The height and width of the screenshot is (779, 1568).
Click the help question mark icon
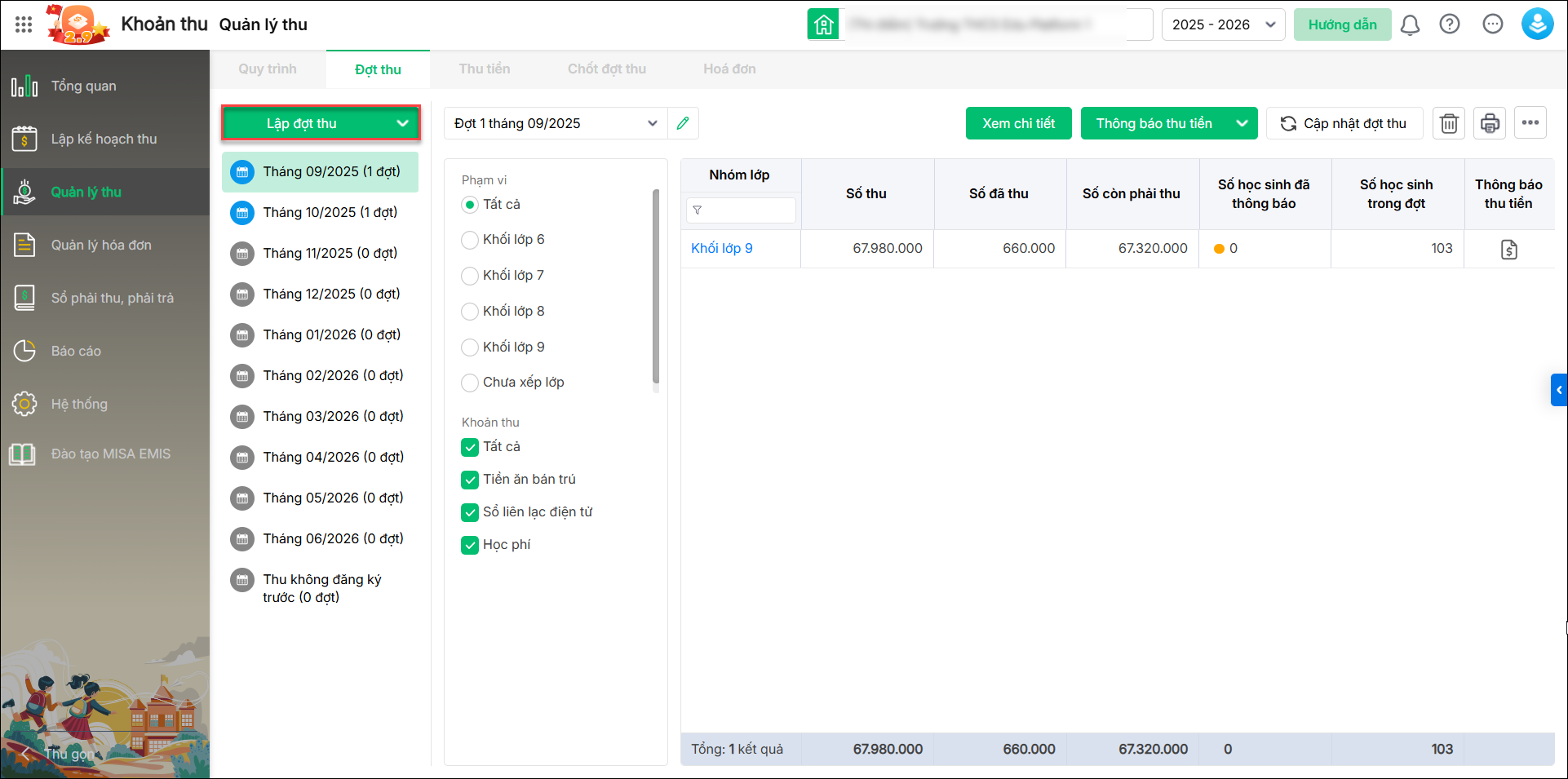coord(1450,24)
